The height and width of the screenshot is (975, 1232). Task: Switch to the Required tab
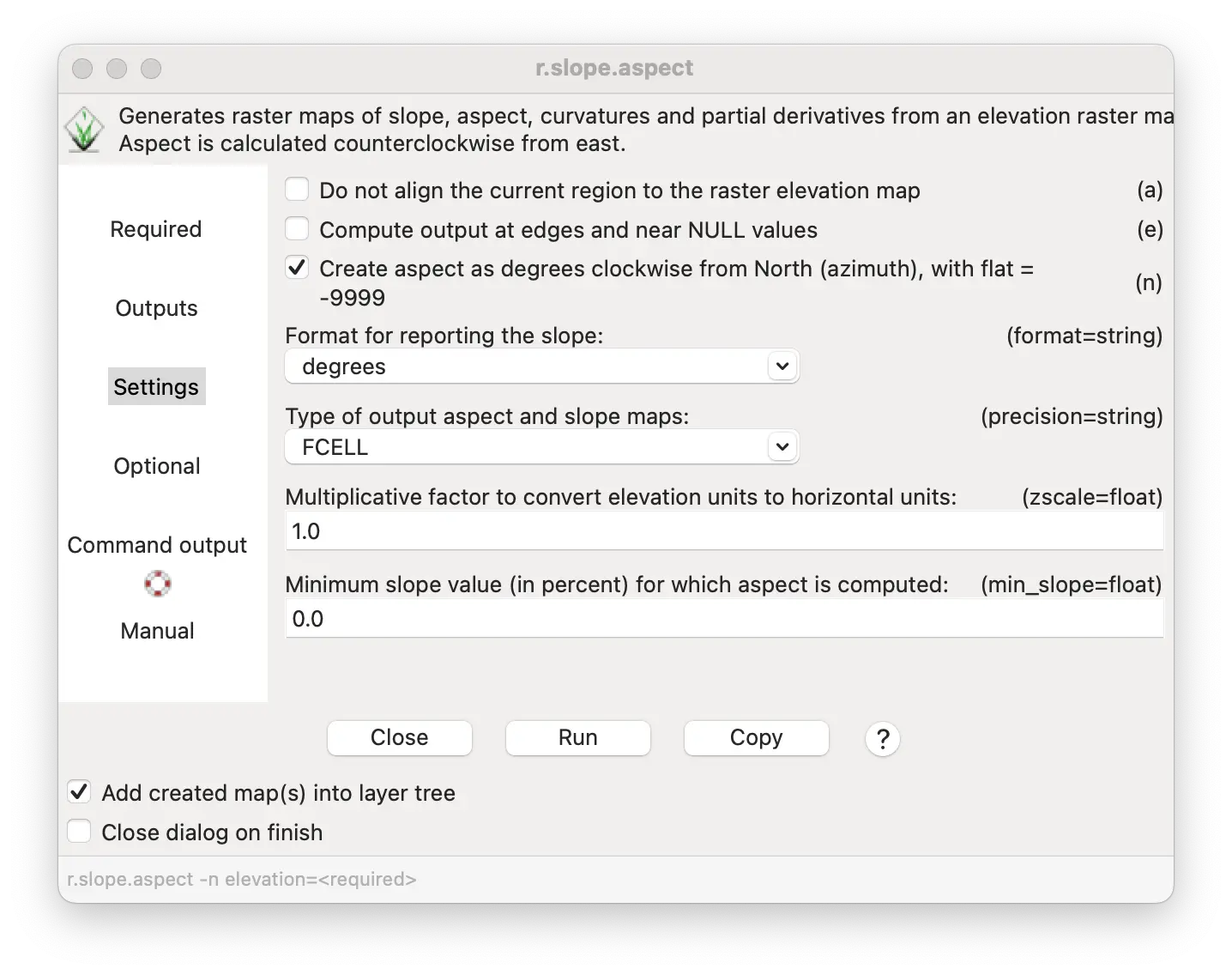(156, 229)
